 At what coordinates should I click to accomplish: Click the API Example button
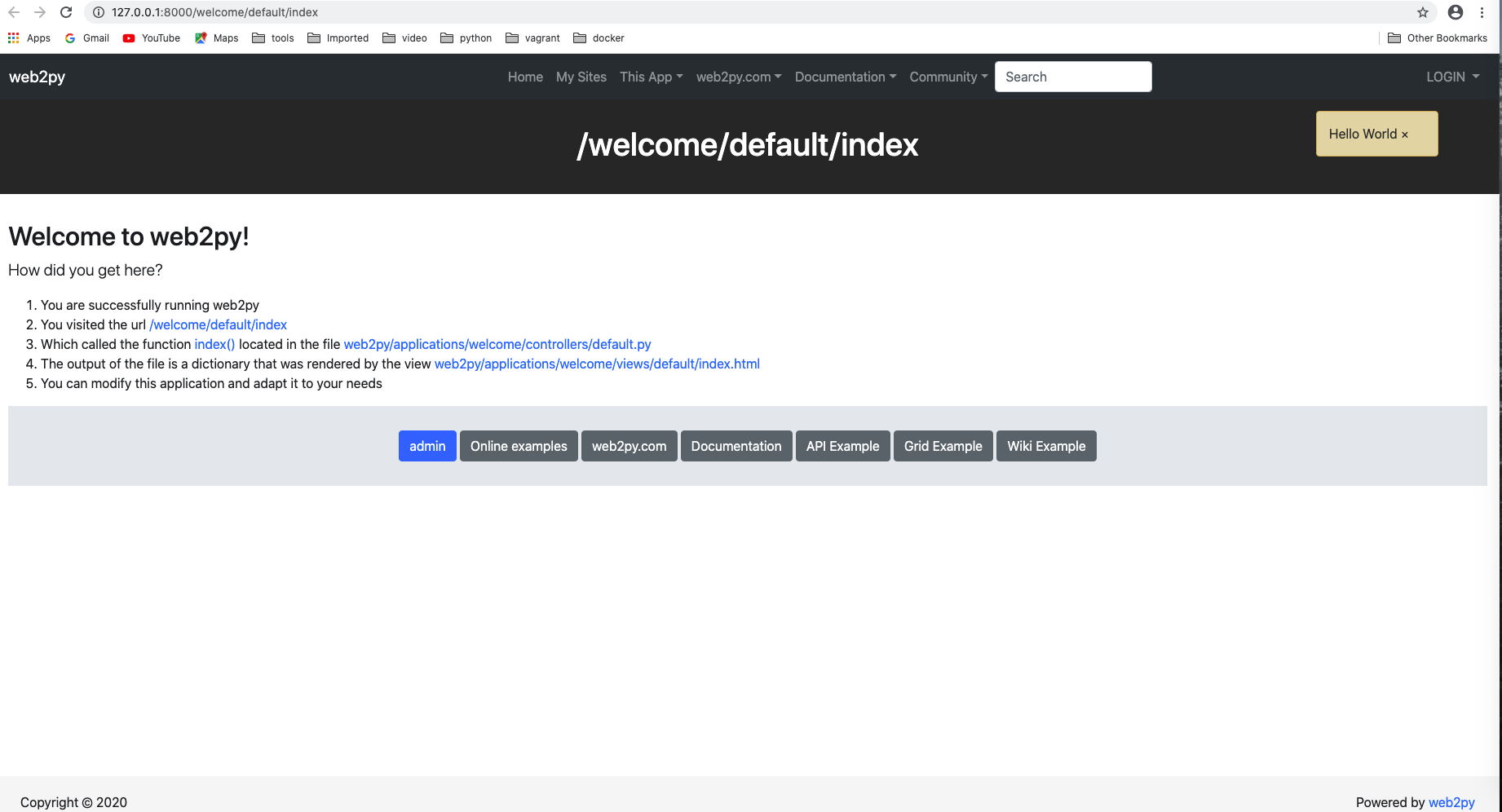(843, 446)
